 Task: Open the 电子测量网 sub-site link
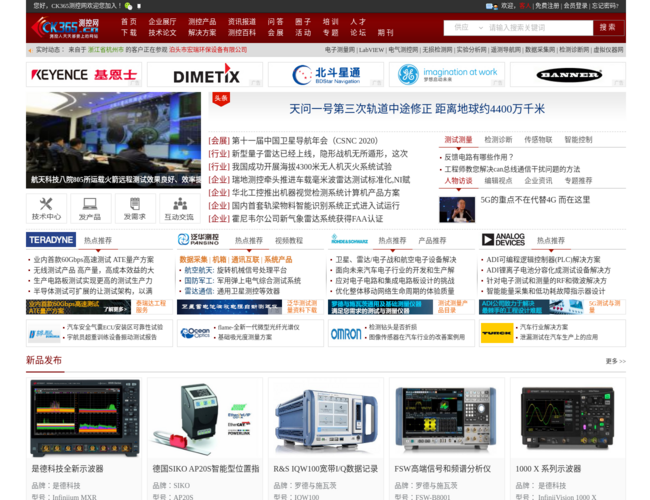point(340,50)
